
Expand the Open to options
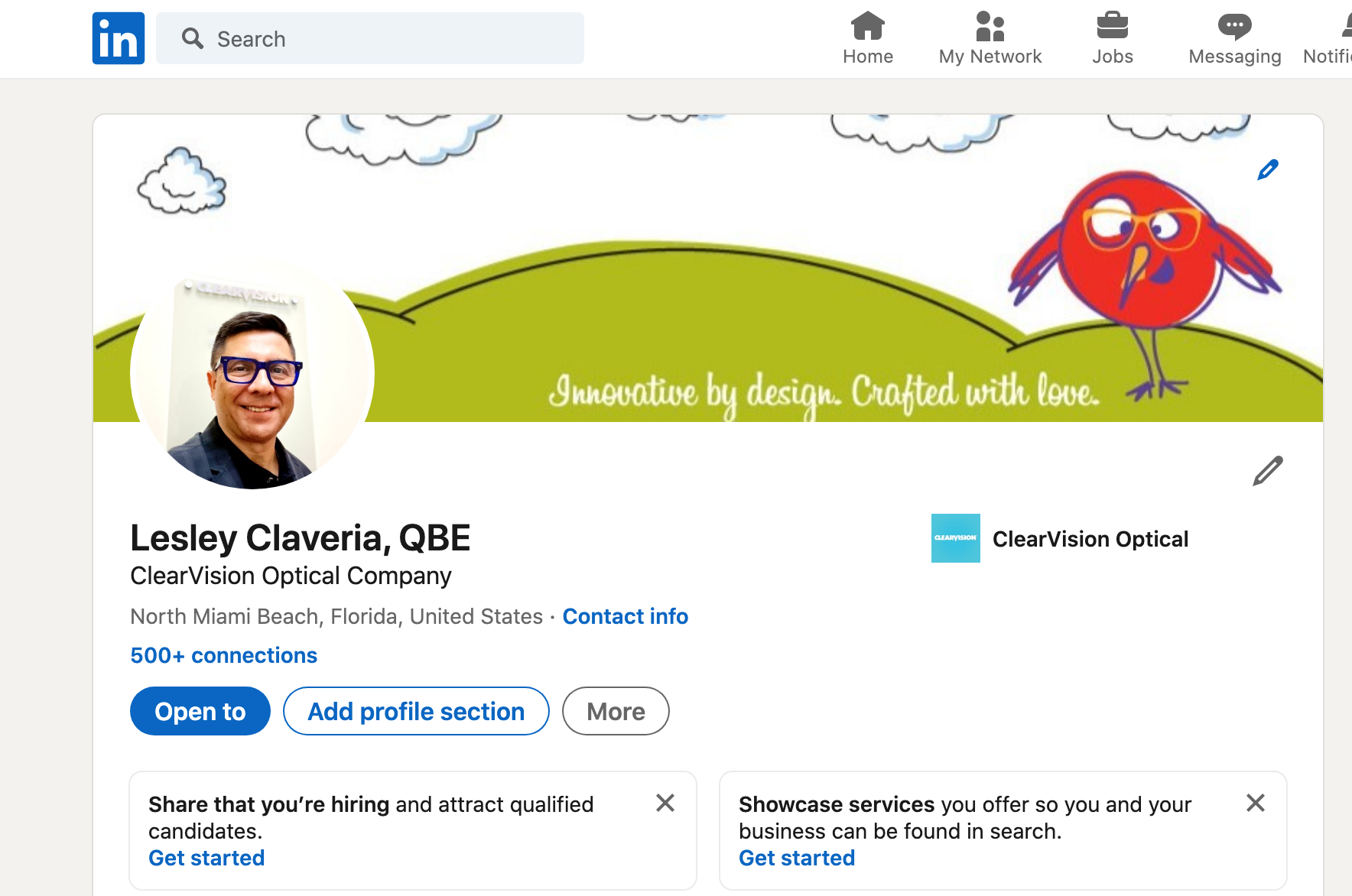200,711
